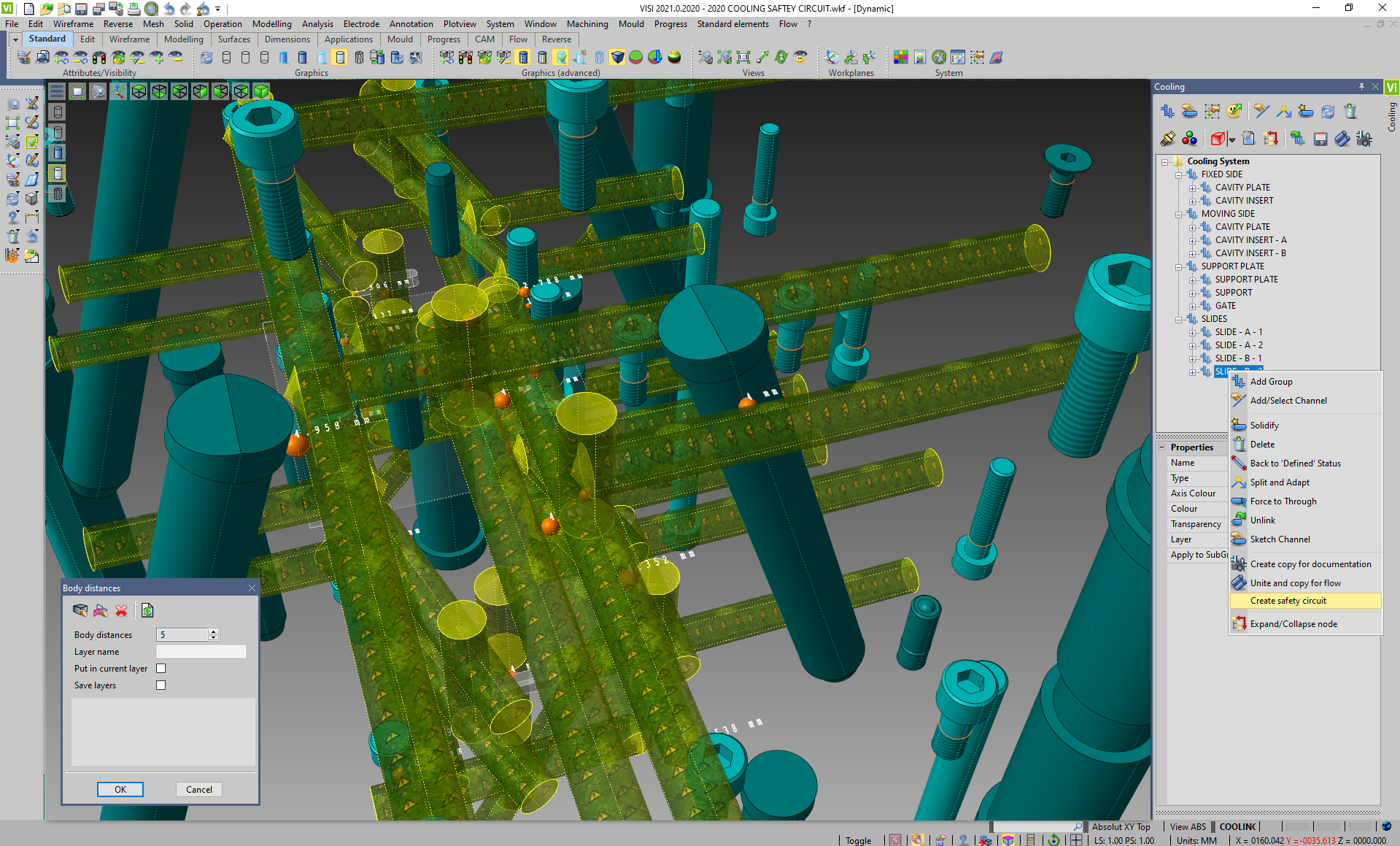Click the red X delete icon in Body distances
The image size is (1400, 846).
[121, 610]
